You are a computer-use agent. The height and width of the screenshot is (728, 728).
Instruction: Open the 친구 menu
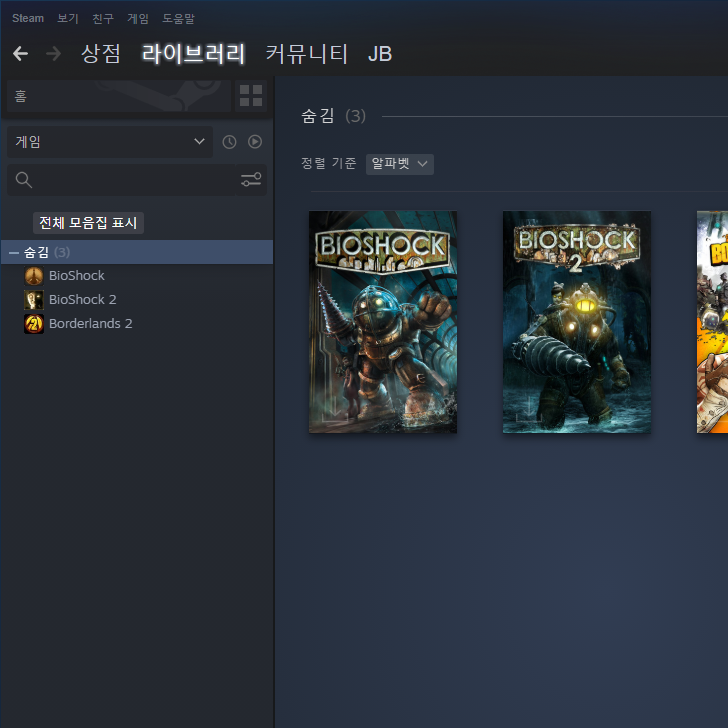[x=103, y=19]
